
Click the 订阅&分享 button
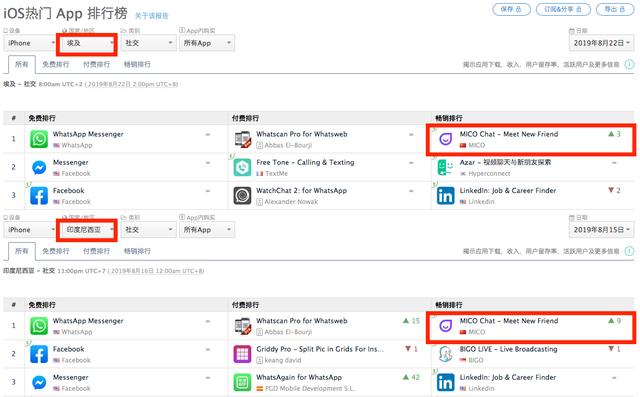pos(563,9)
